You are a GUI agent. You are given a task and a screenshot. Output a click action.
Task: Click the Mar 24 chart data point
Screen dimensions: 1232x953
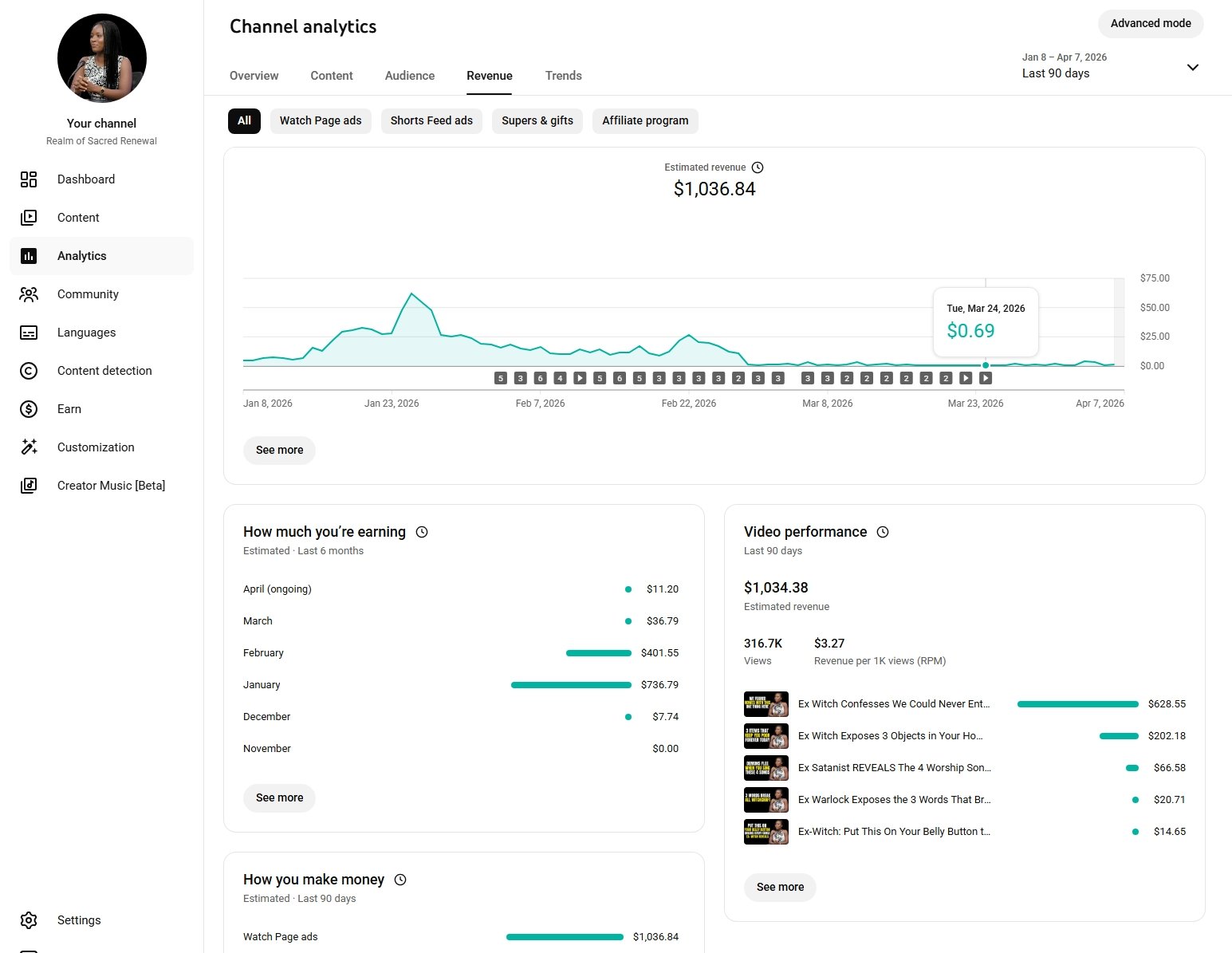(x=986, y=365)
